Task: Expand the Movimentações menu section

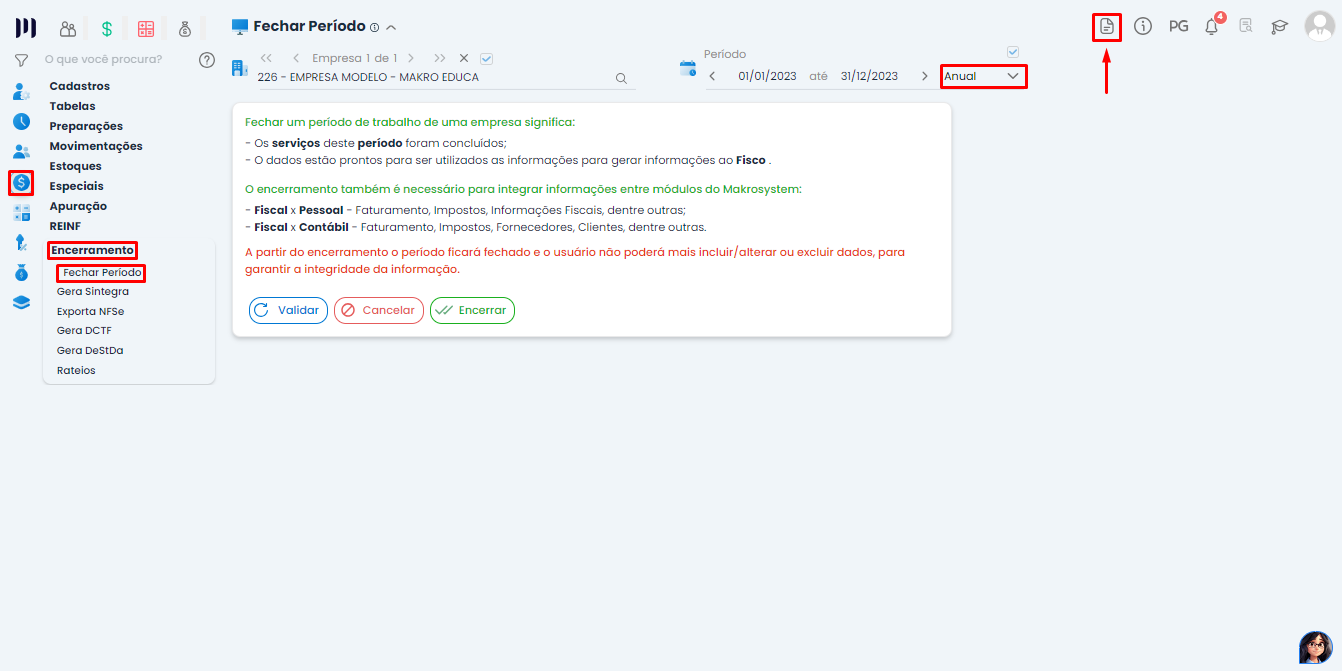Action: point(96,146)
